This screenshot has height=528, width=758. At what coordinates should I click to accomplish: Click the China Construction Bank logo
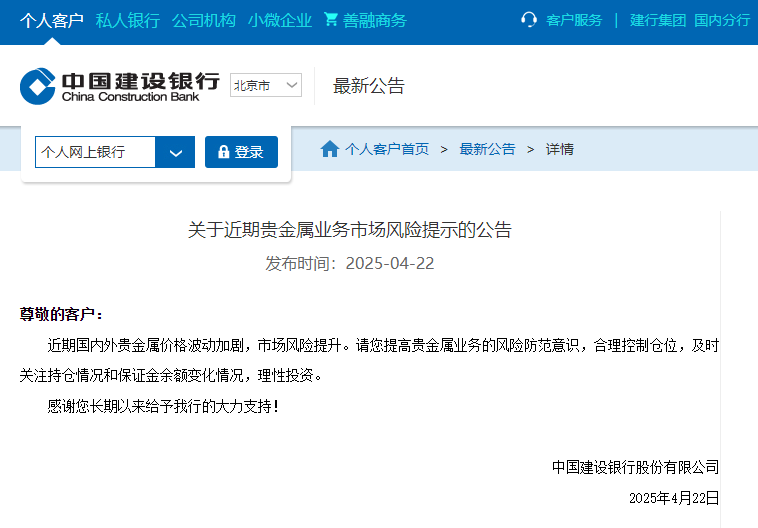[120, 86]
